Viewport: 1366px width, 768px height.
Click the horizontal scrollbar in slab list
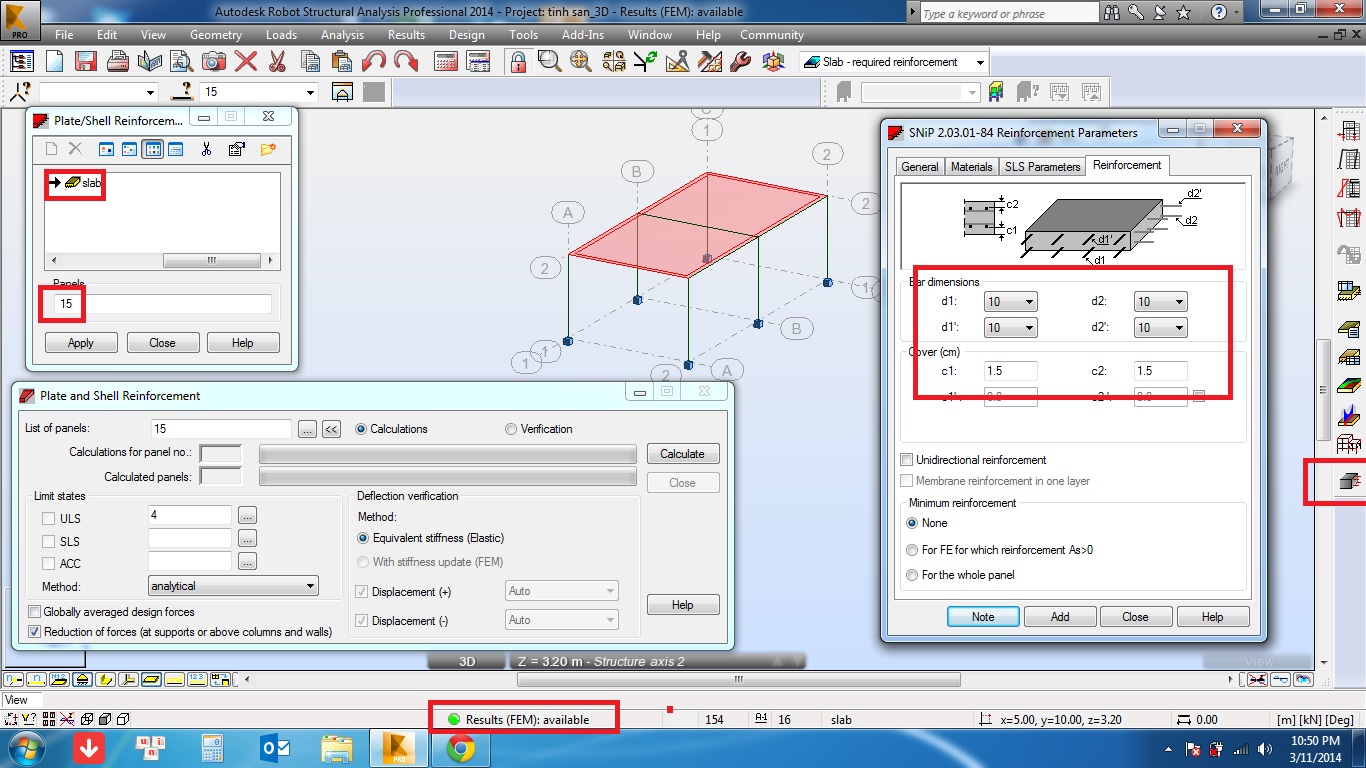[211, 261]
